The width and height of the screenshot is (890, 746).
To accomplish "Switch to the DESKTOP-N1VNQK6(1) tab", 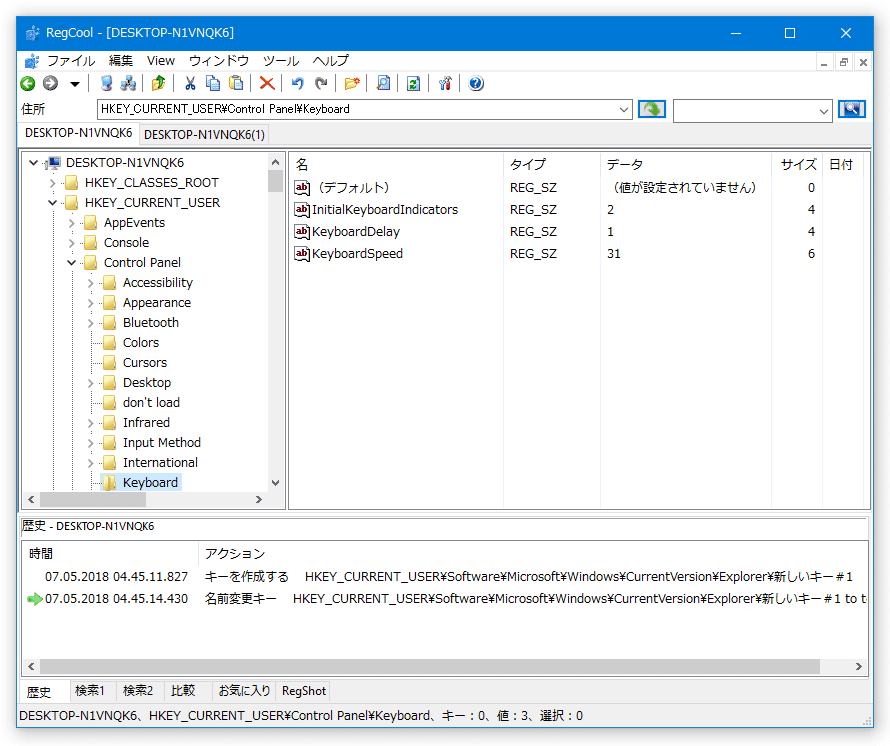I will coord(204,135).
